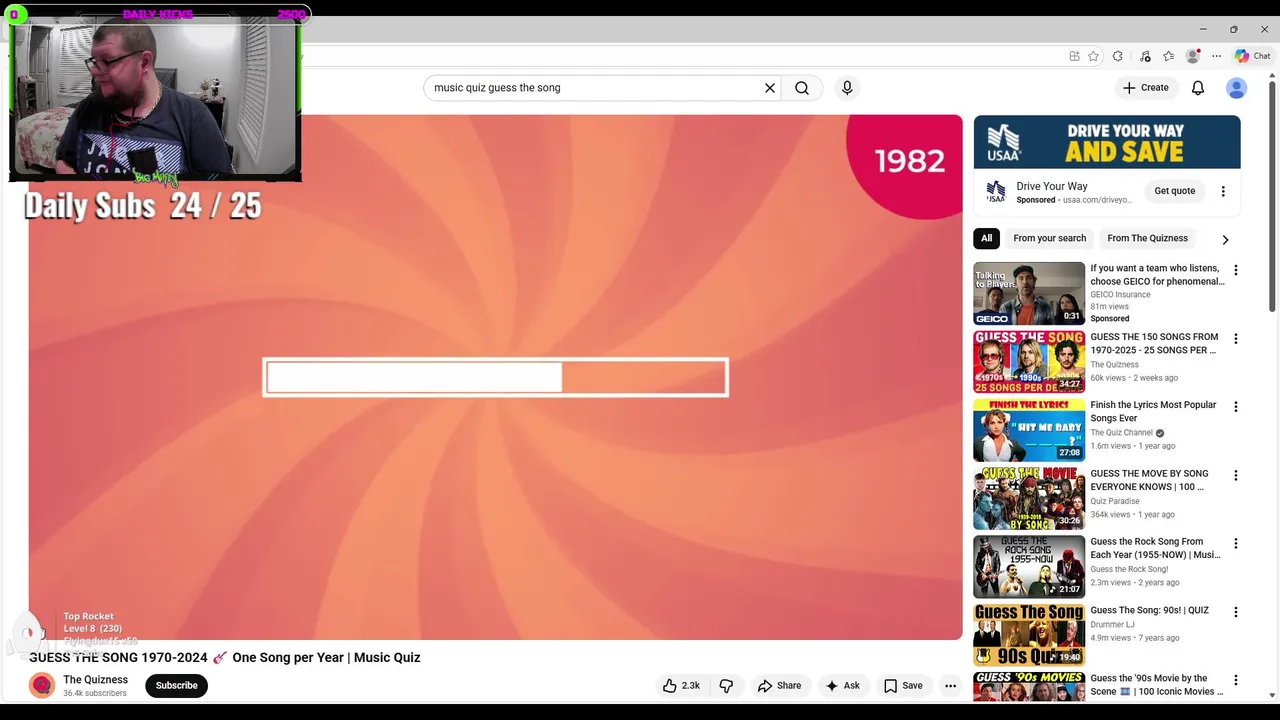Click the scrollbar down arrow

tap(1272, 694)
